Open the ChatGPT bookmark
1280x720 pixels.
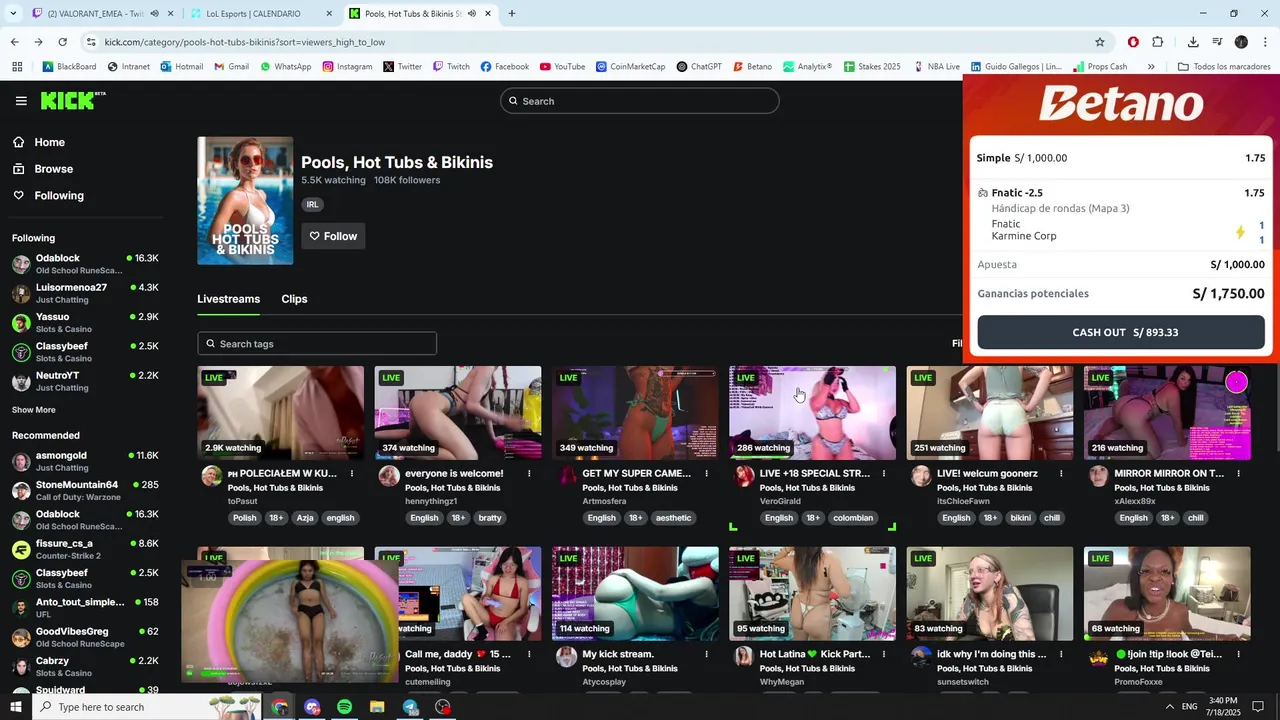tap(699, 67)
